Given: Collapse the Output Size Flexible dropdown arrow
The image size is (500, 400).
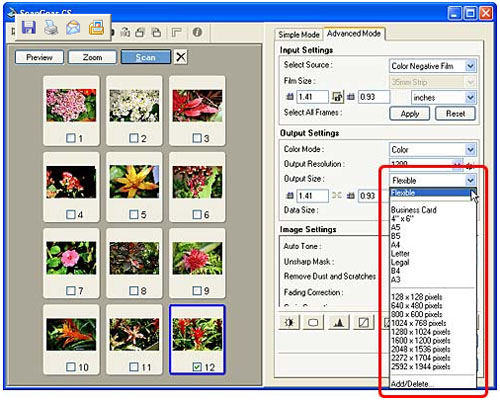Looking at the screenshot, I should pos(470,180).
